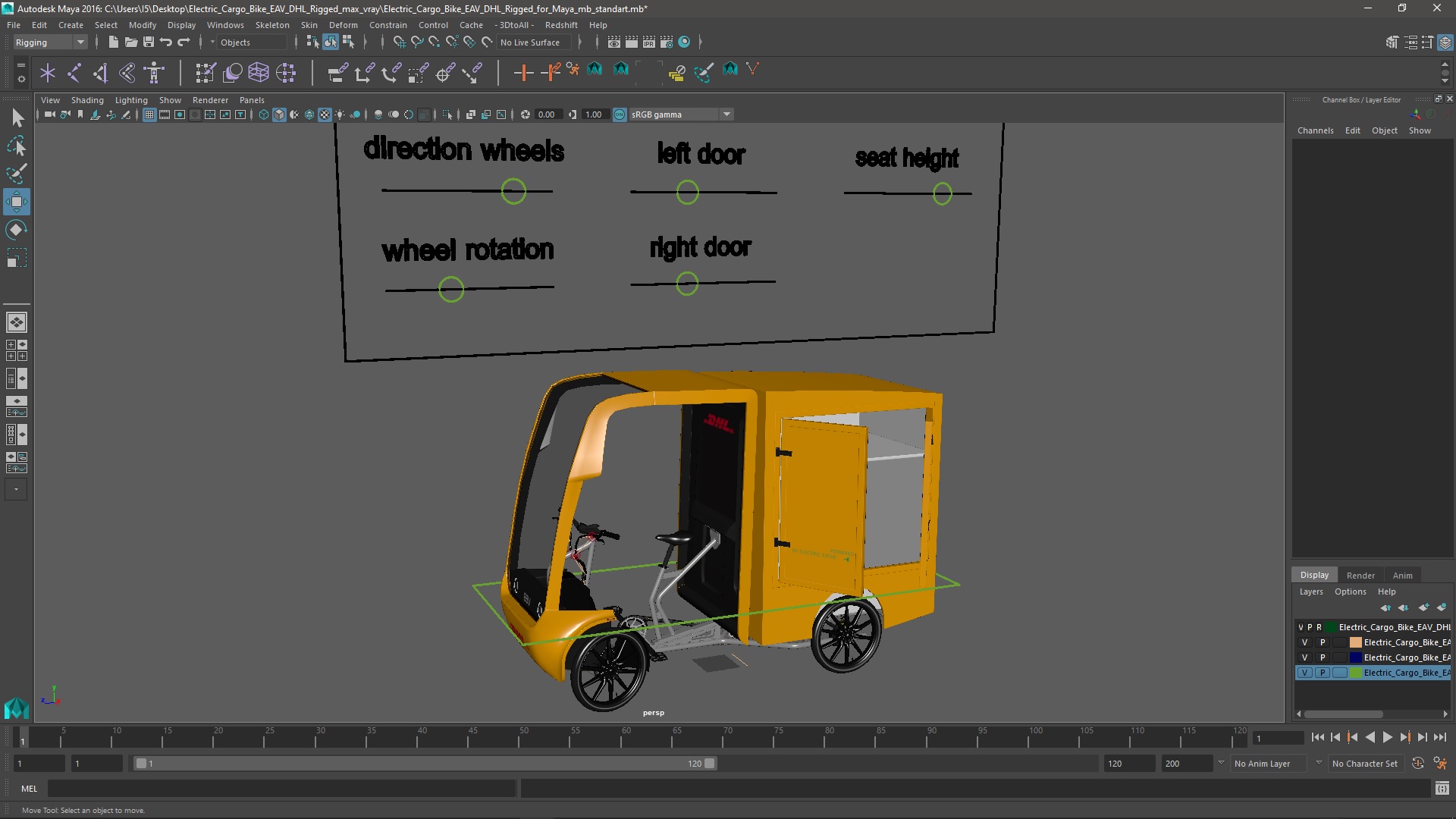The image size is (1456, 819).
Task: Create a new scene file
Action: pyautogui.click(x=113, y=42)
